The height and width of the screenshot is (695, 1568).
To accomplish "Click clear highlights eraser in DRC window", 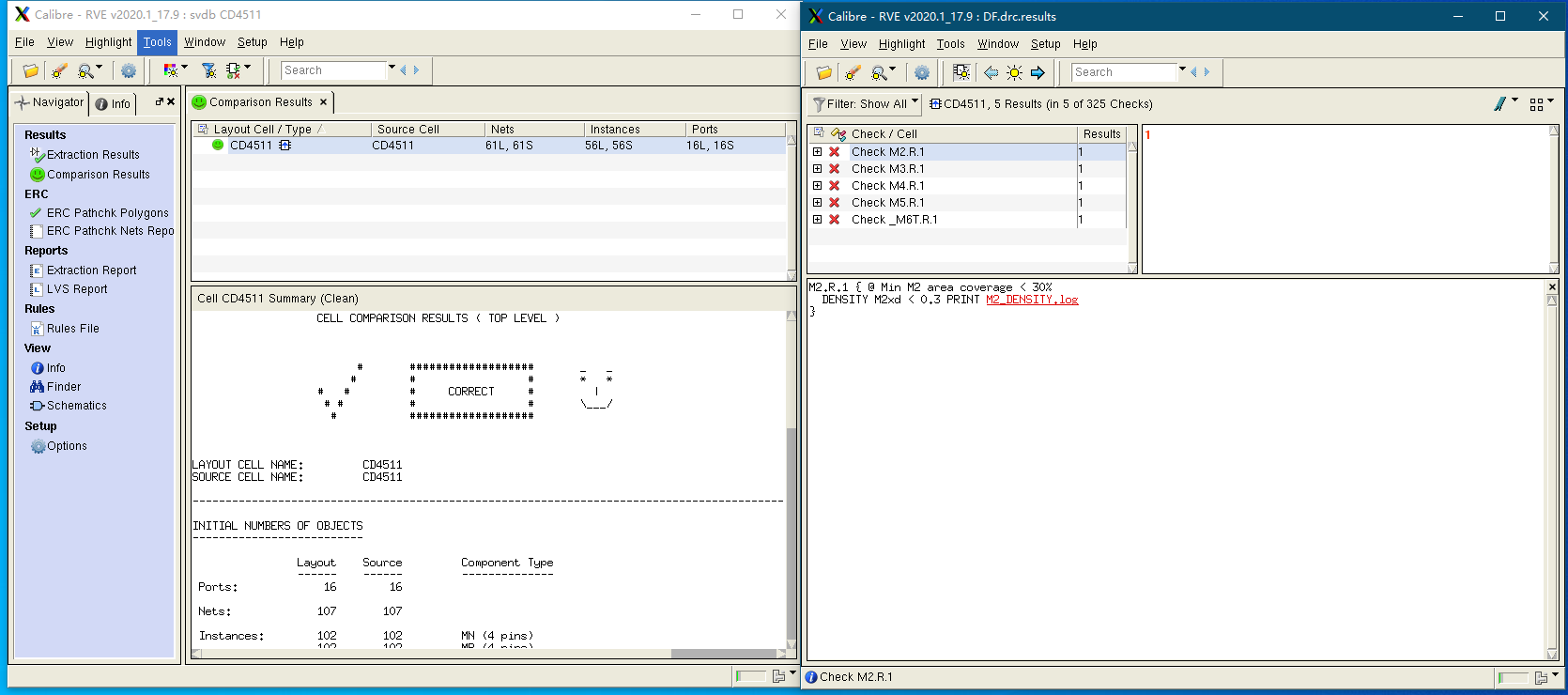I will [x=853, y=72].
